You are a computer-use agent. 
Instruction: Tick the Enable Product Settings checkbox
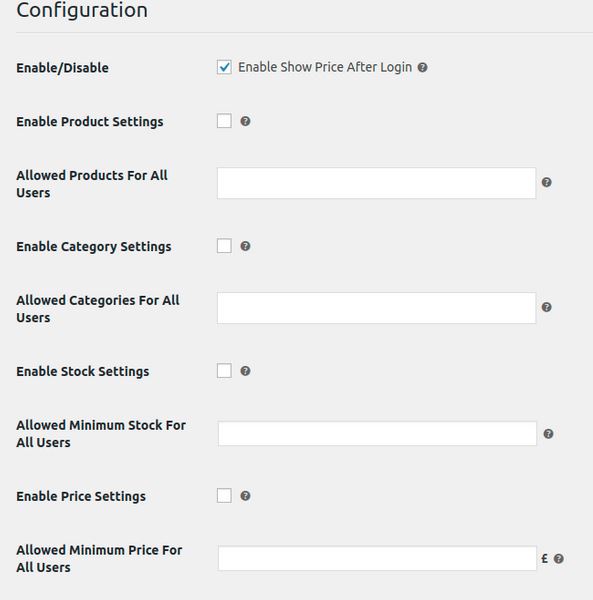pyautogui.click(x=224, y=121)
